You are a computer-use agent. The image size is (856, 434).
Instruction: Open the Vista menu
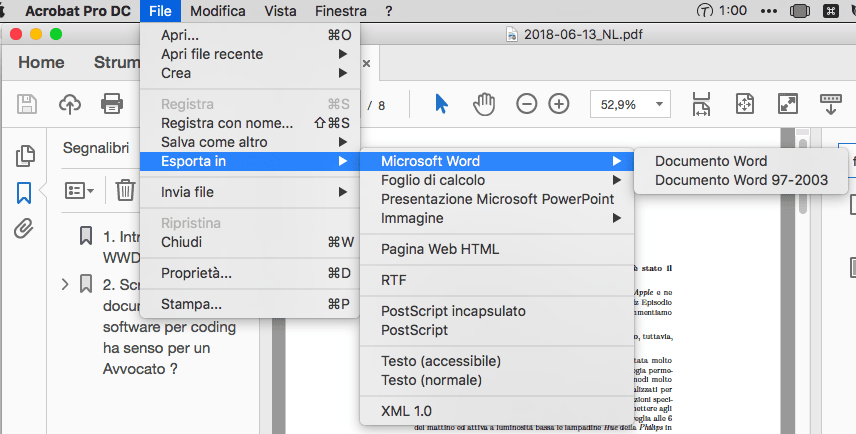281,11
